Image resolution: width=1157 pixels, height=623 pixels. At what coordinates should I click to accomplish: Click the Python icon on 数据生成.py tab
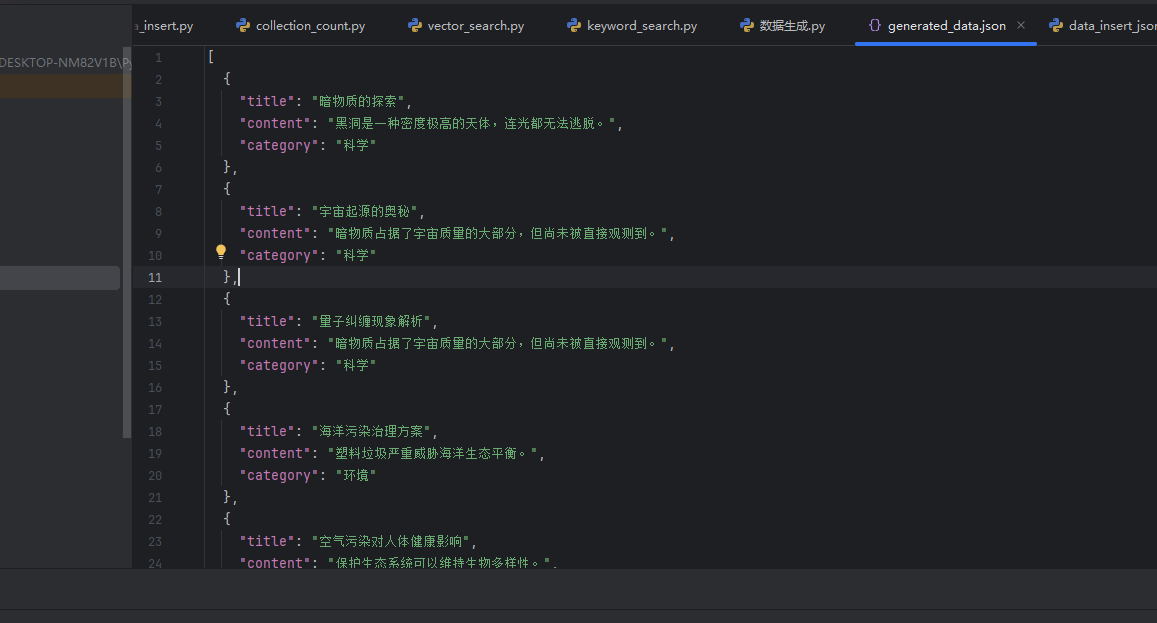click(x=746, y=25)
